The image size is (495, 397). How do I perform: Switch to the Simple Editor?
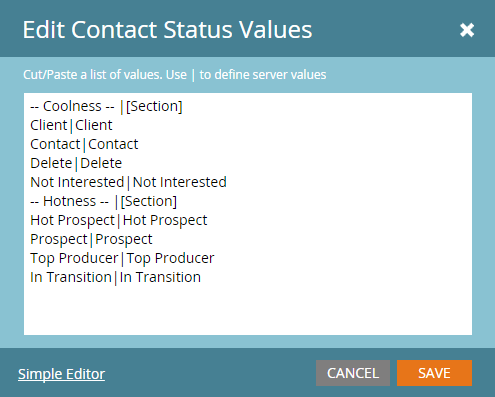point(61,374)
